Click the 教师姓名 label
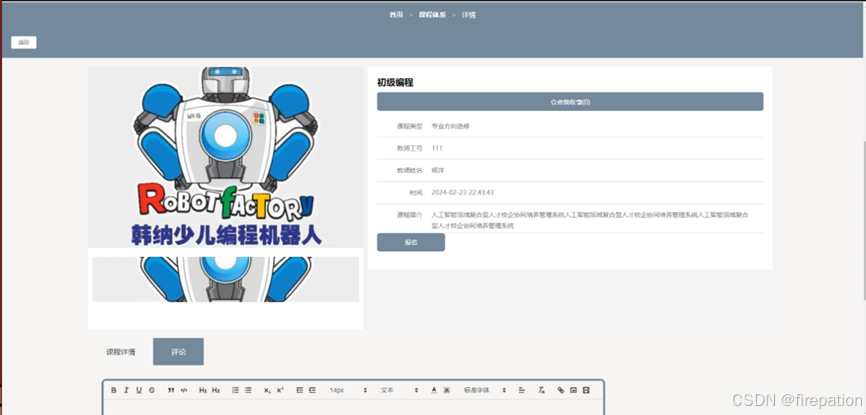 point(409,170)
